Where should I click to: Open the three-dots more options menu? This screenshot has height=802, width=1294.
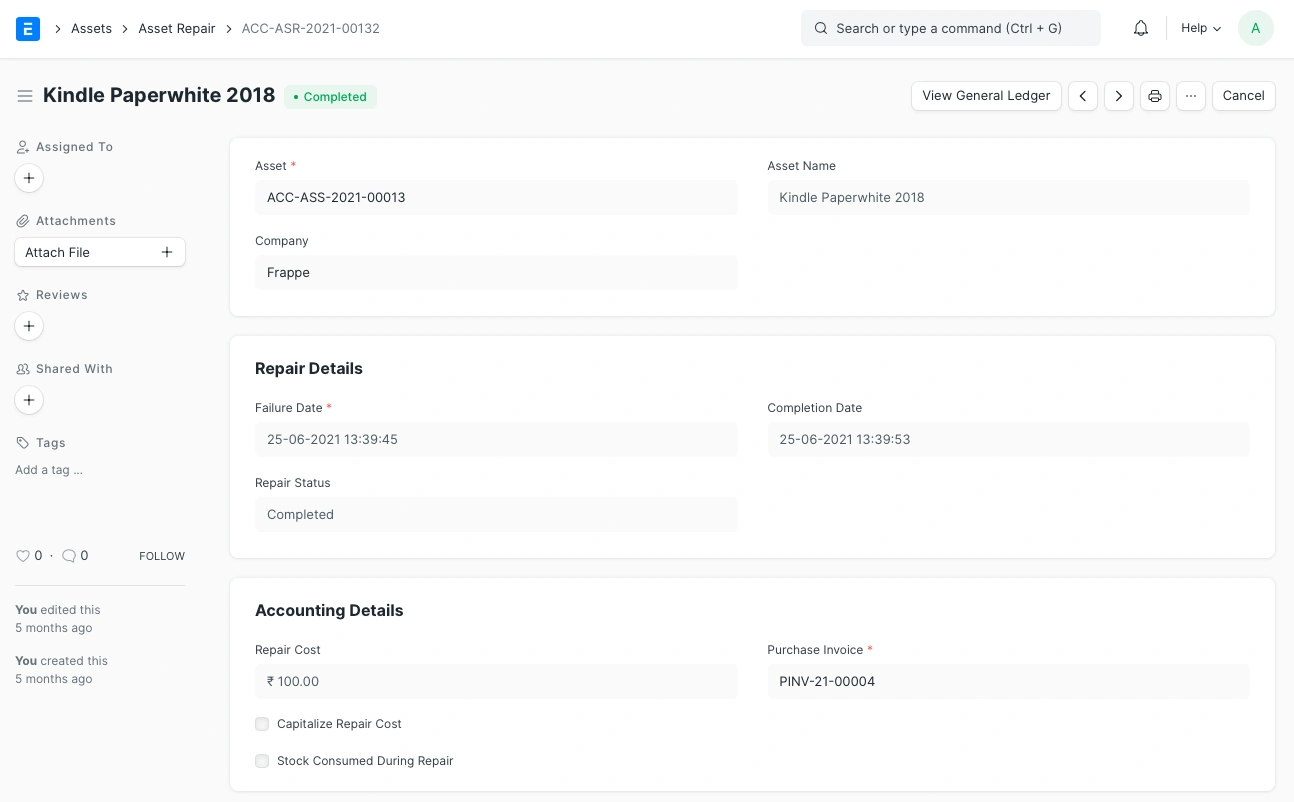1190,96
